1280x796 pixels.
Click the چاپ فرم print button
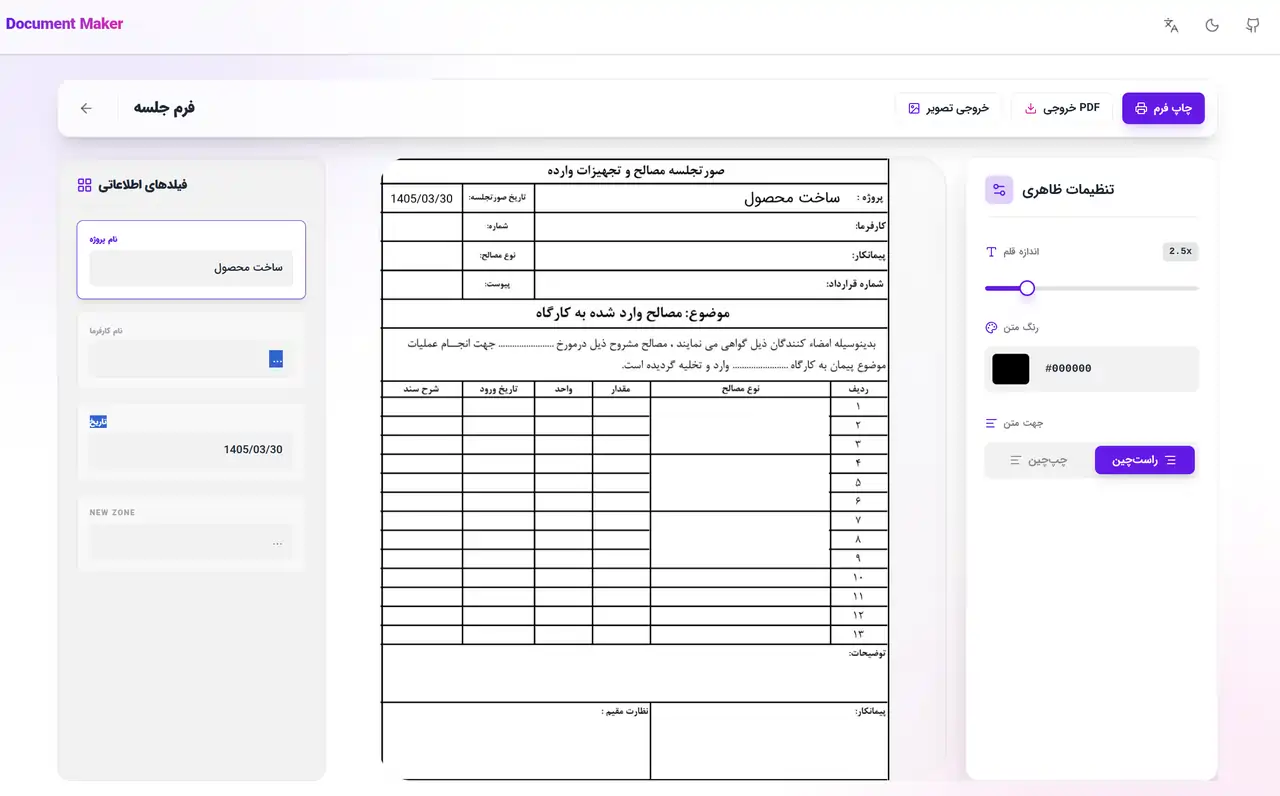[x=1163, y=108]
